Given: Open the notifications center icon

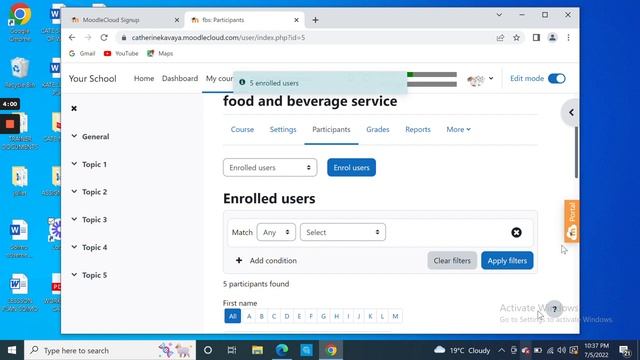Looking at the screenshot, I should click(x=624, y=350).
